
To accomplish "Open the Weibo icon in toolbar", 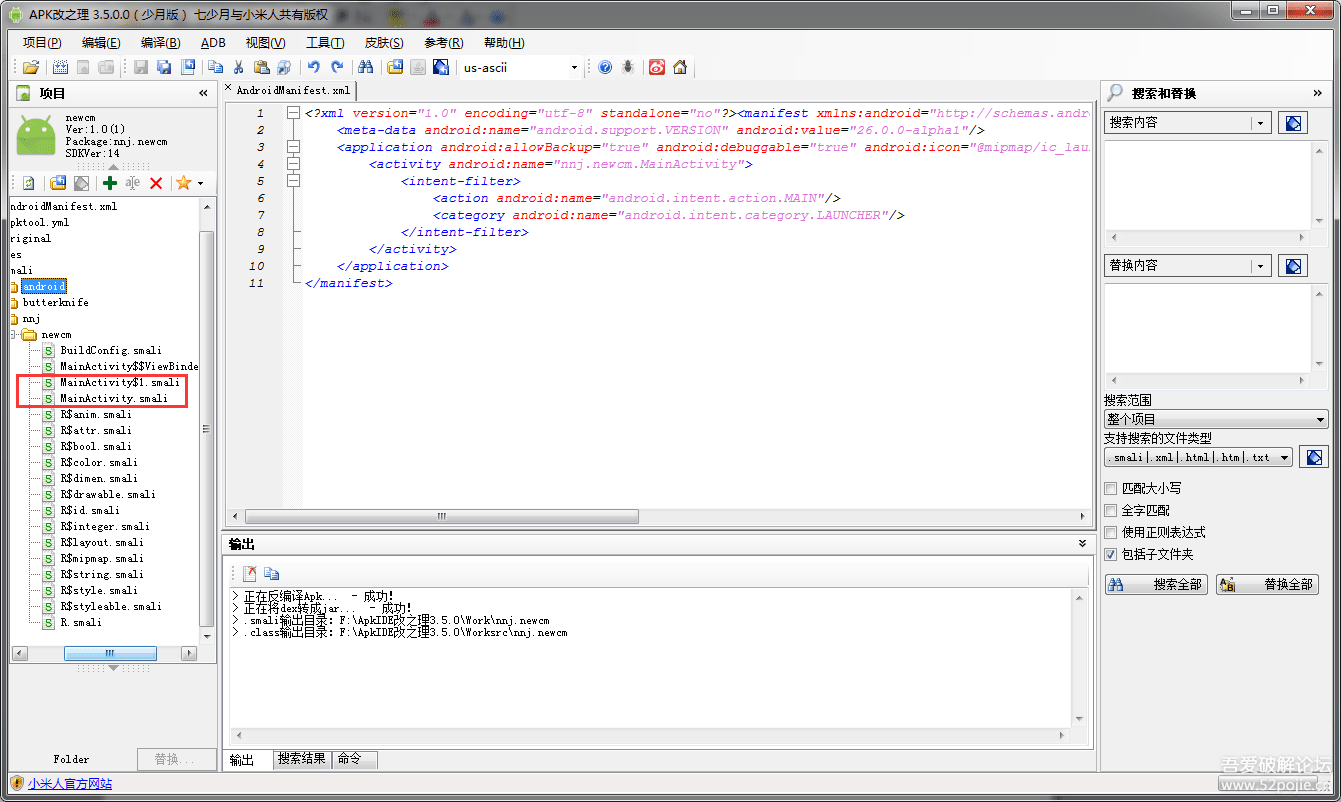I will click(x=657, y=67).
